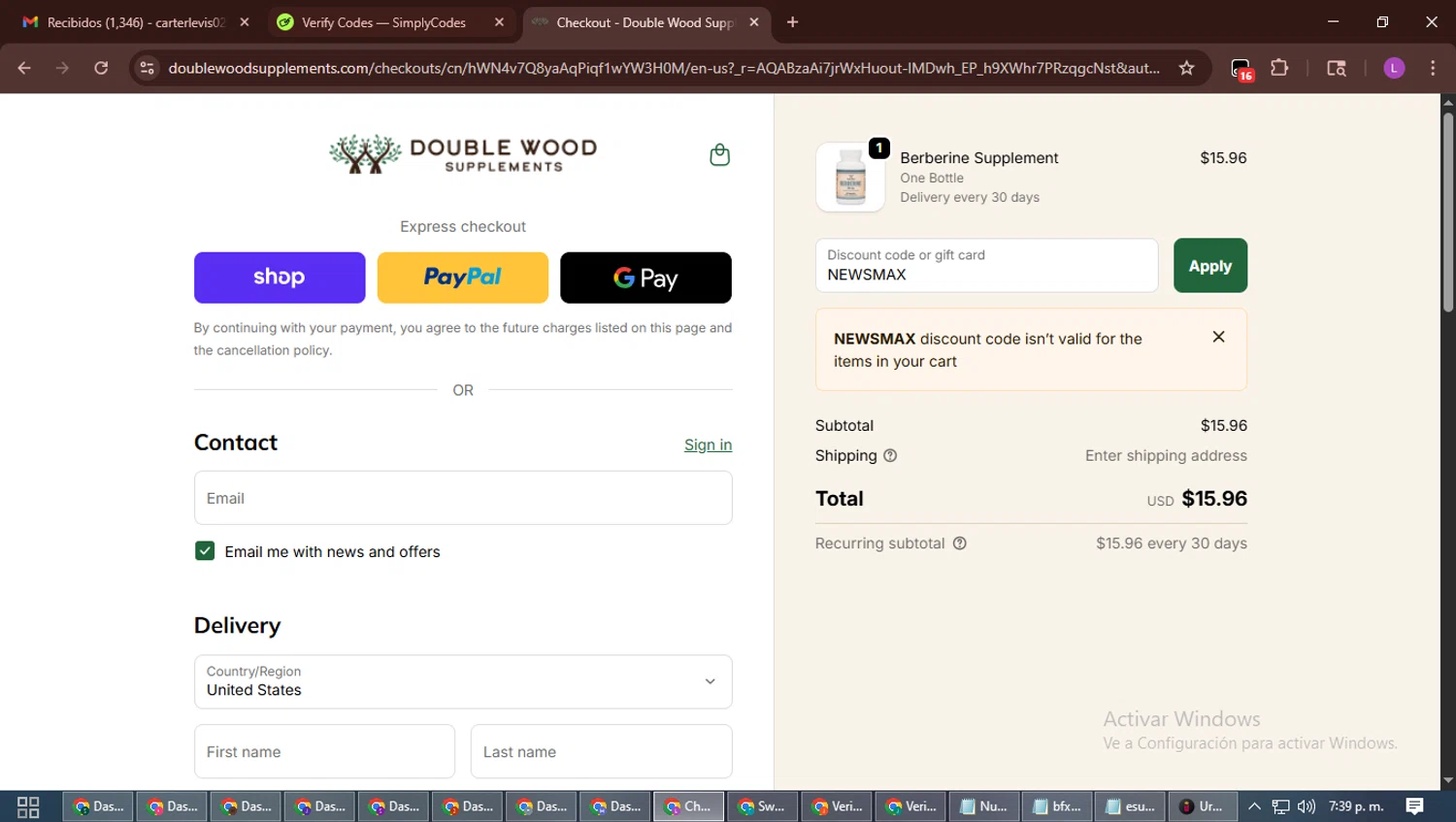Dismiss the NEWSMAX invalid code message
The image size is (1456, 822).
pos(1218,337)
